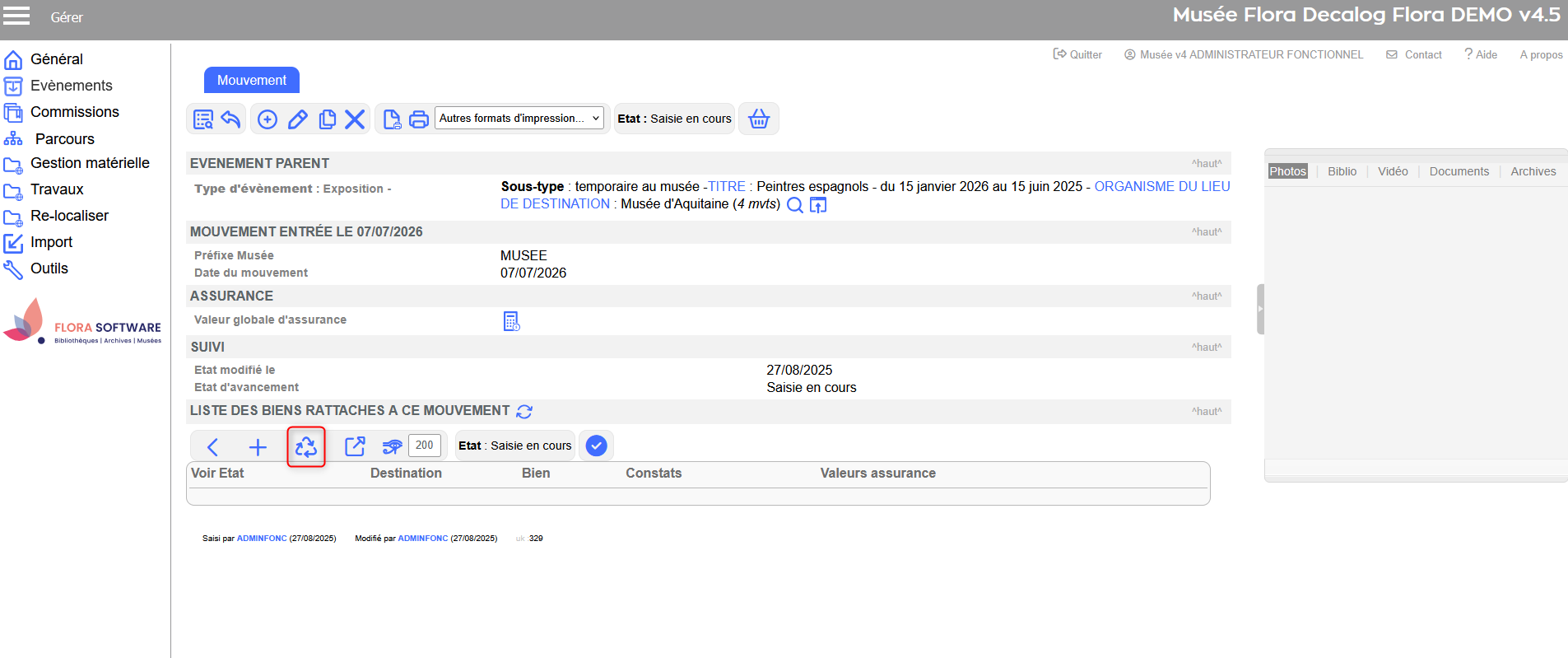The image size is (1568, 658).
Task: Click the recycle arrows icon in the goods toolbar
Action: coord(306,446)
